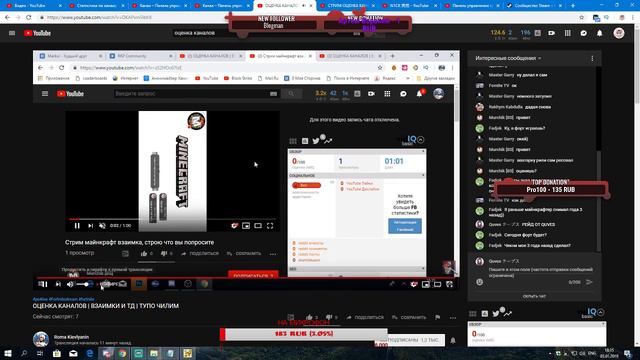Switch to the first outer Chrome tab

pos(32,6)
